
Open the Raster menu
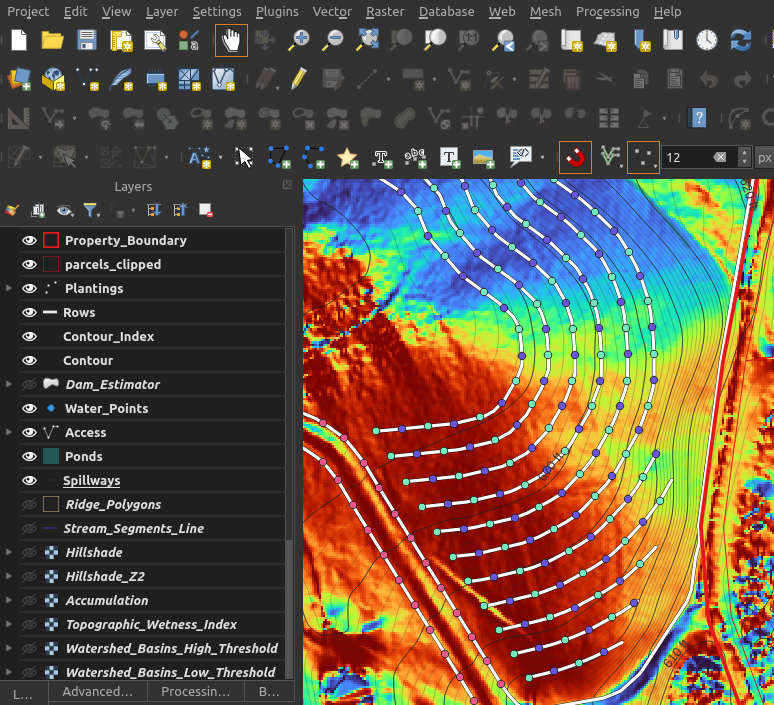point(384,11)
